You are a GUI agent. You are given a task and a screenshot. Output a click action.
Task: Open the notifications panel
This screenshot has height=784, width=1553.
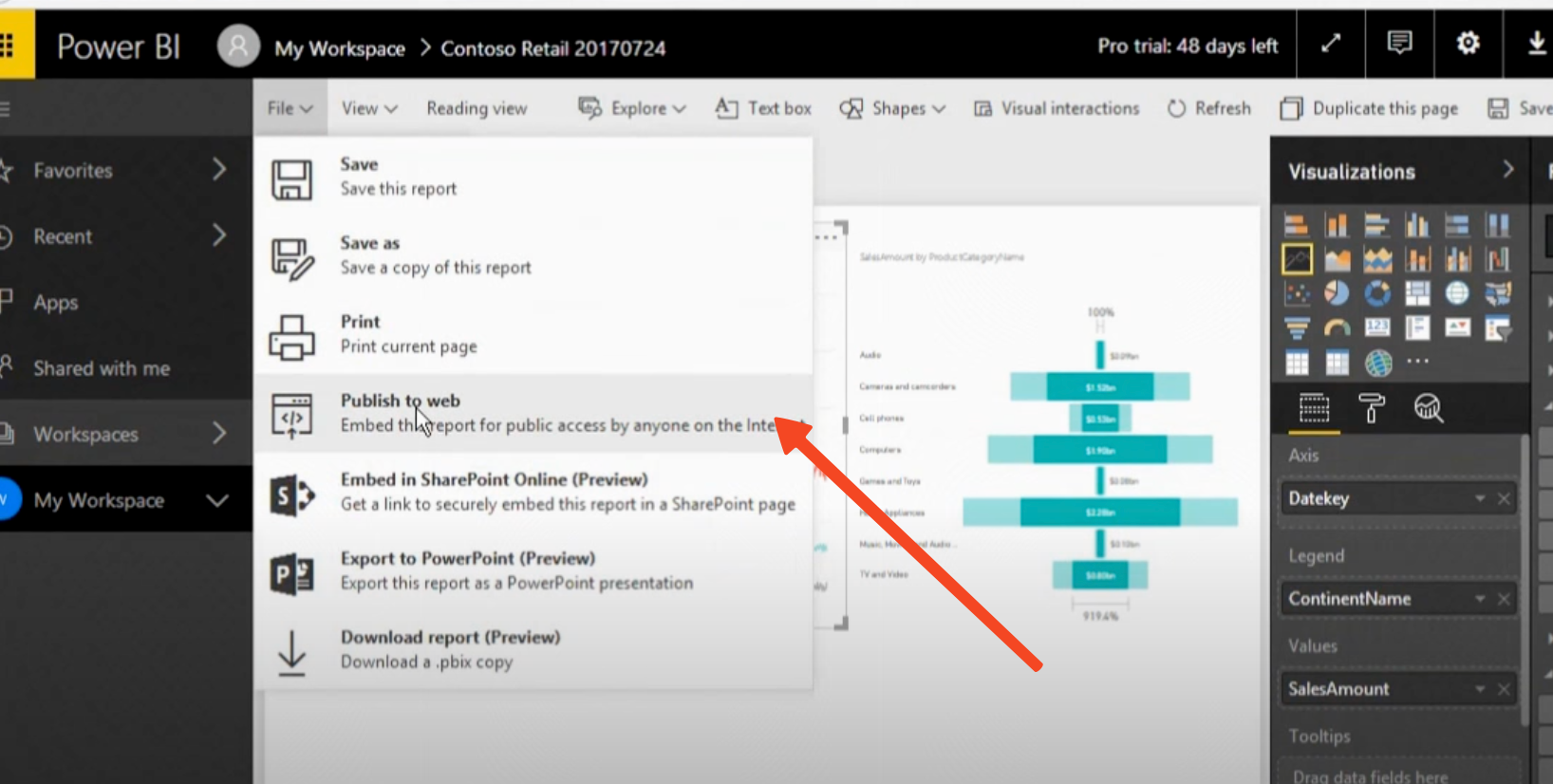[1399, 44]
